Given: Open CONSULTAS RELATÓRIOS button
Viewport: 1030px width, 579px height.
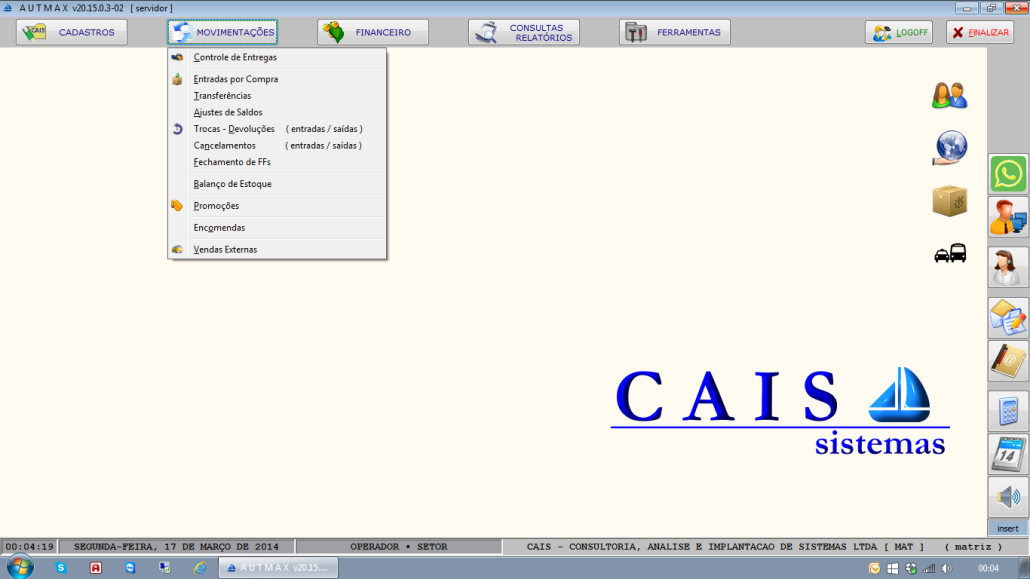Looking at the screenshot, I should pyautogui.click(x=524, y=32).
